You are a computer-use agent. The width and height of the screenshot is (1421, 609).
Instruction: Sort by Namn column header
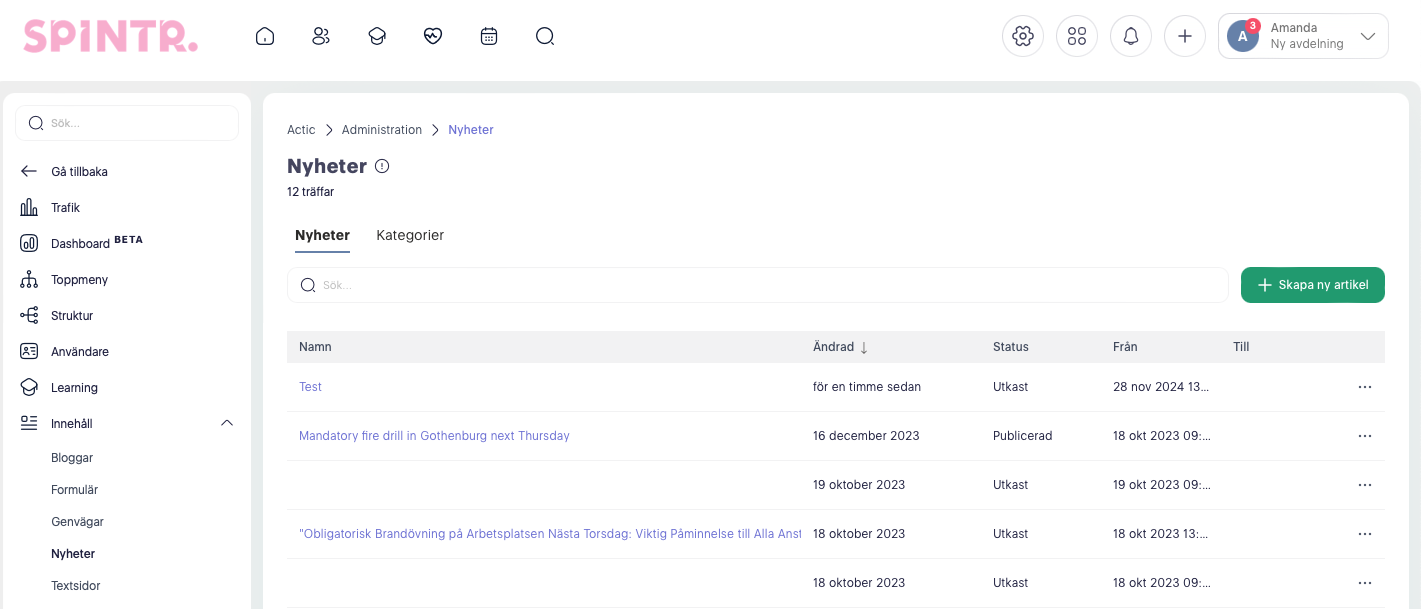tap(315, 347)
